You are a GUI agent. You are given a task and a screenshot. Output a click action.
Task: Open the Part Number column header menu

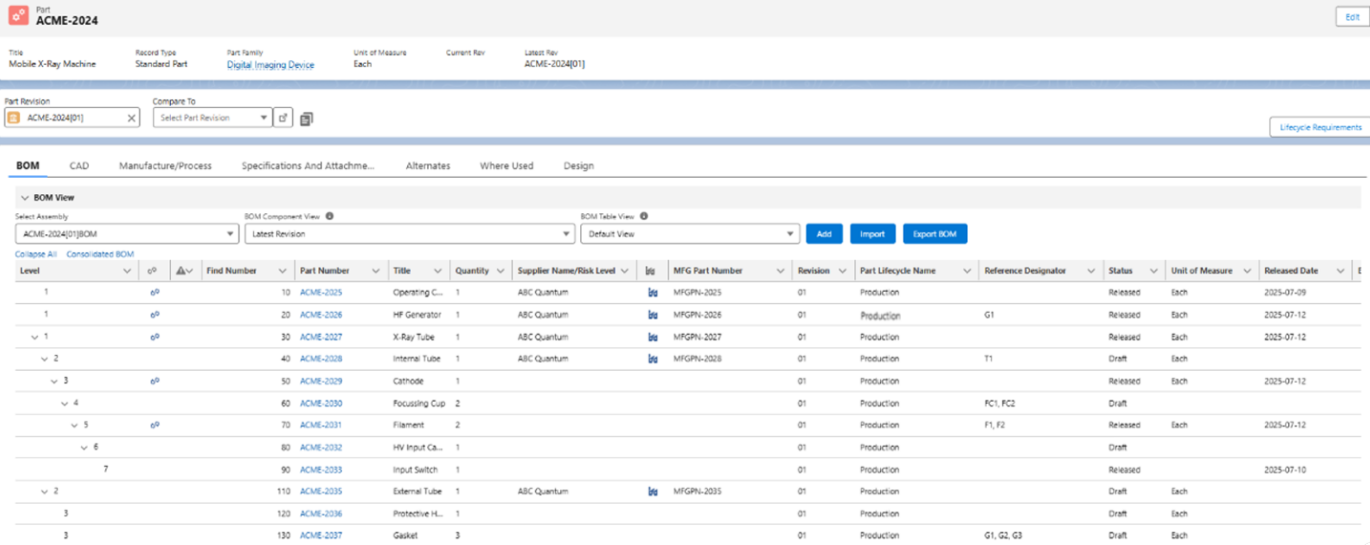click(x=376, y=271)
